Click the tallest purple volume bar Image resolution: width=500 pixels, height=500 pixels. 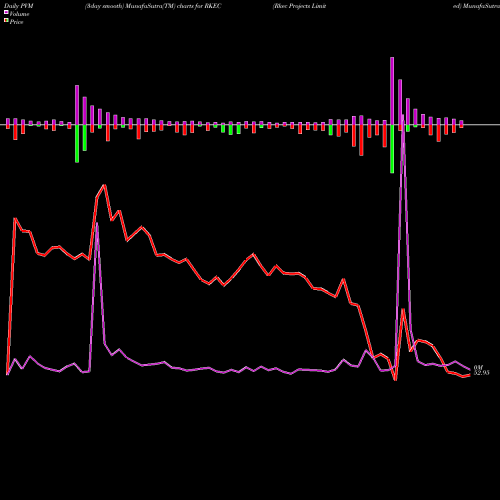(x=392, y=91)
